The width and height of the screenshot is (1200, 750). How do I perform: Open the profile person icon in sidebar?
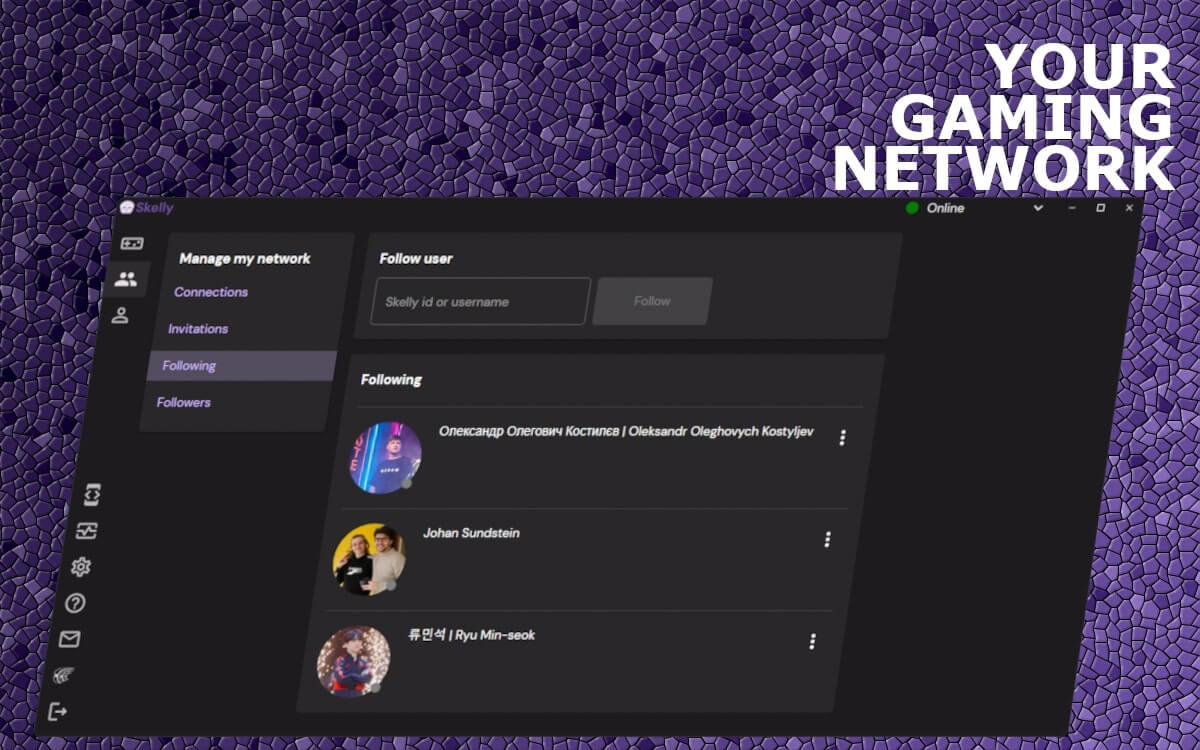(x=120, y=316)
